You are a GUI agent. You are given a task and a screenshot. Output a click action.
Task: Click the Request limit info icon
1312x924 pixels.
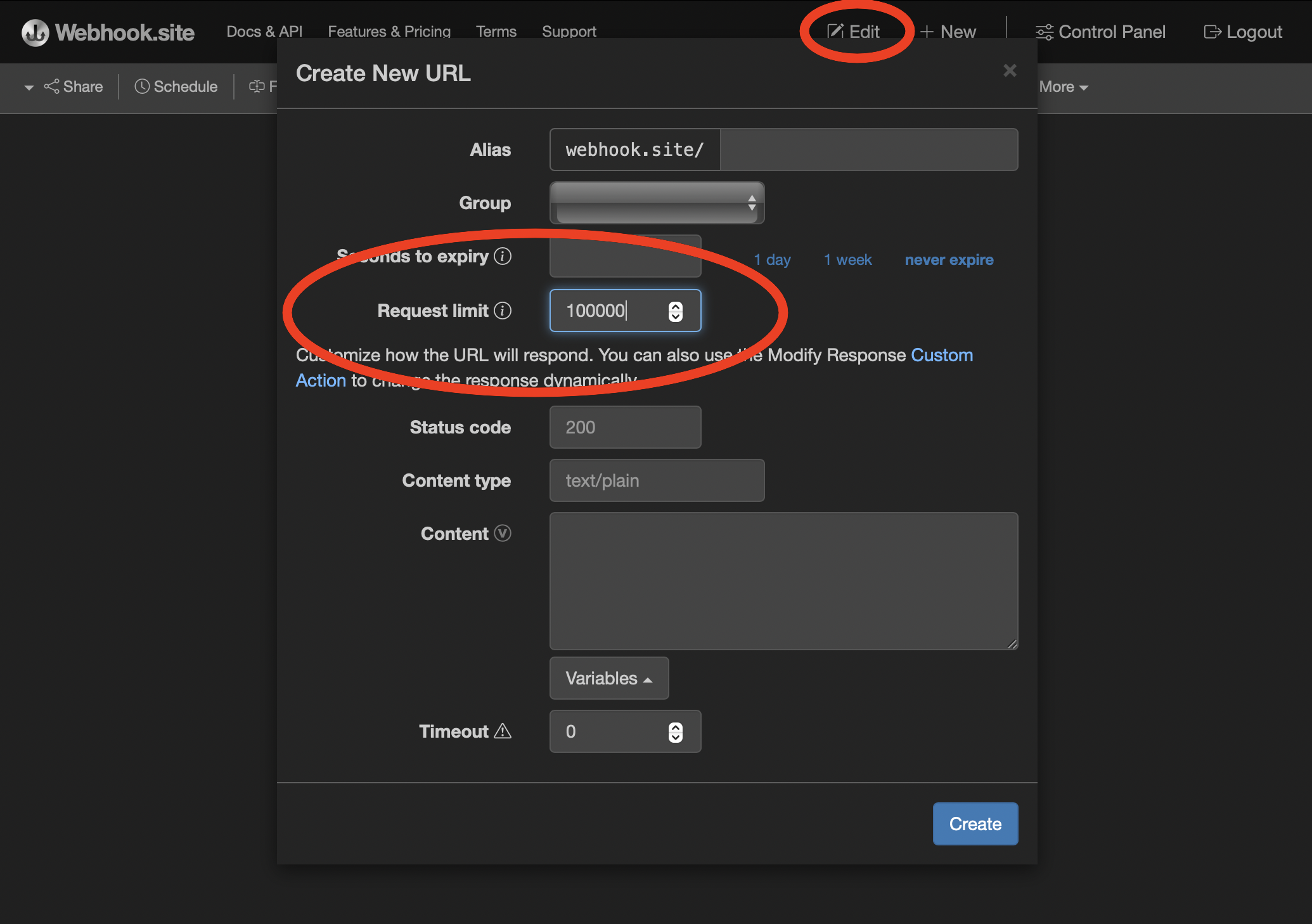point(503,311)
